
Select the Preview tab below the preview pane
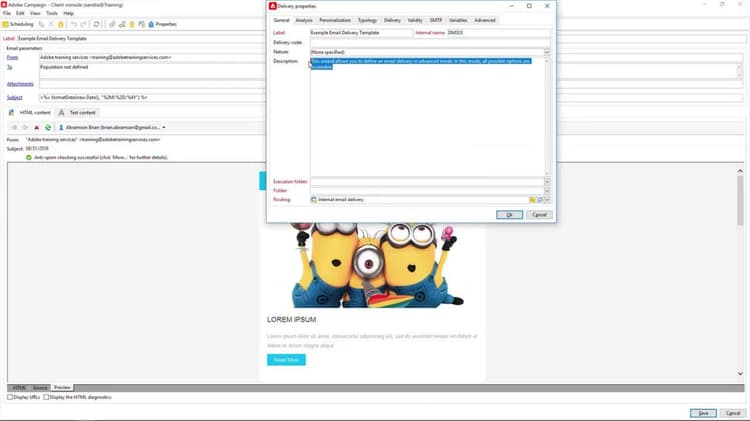tap(62, 388)
